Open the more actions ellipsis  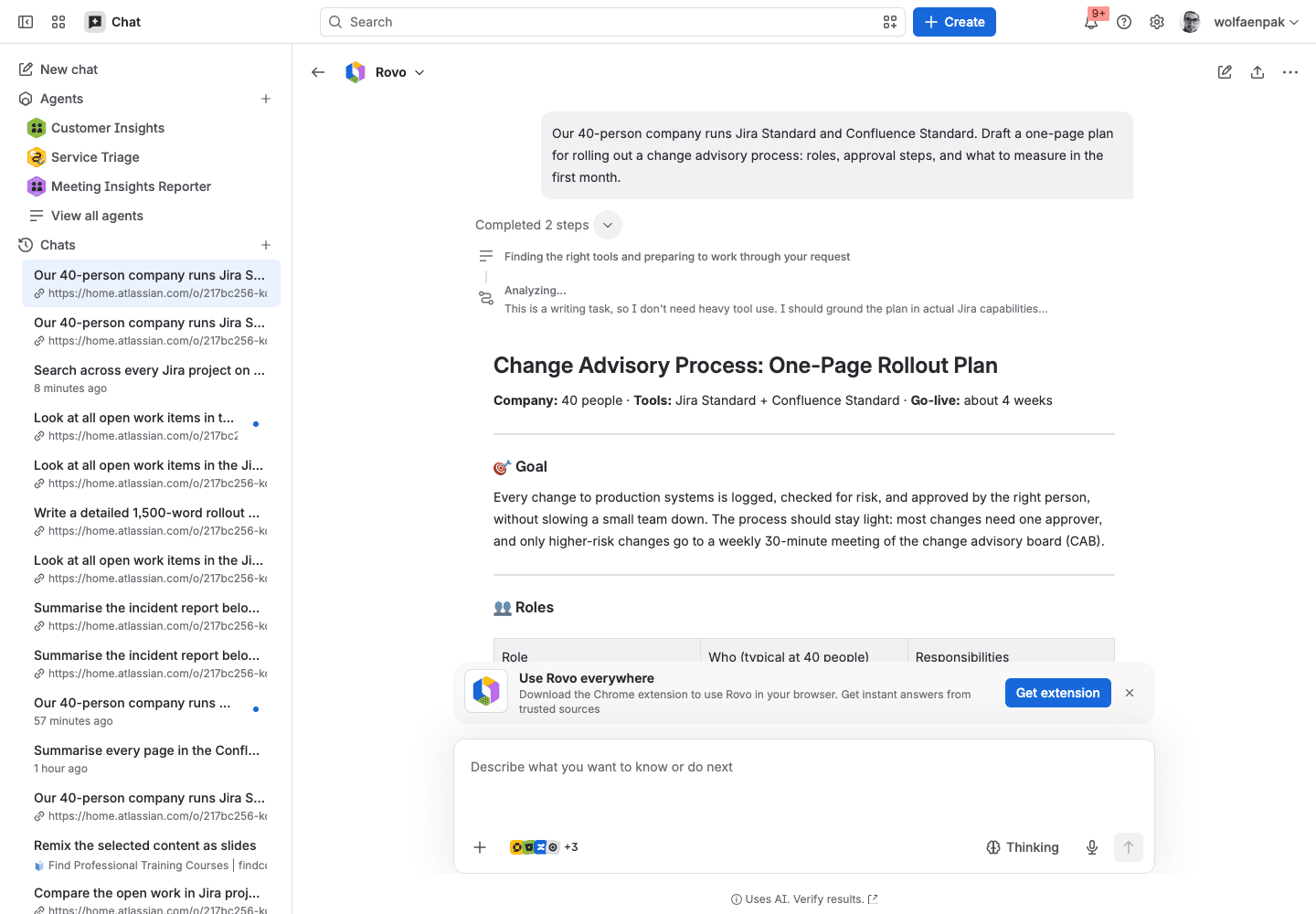tap(1290, 72)
